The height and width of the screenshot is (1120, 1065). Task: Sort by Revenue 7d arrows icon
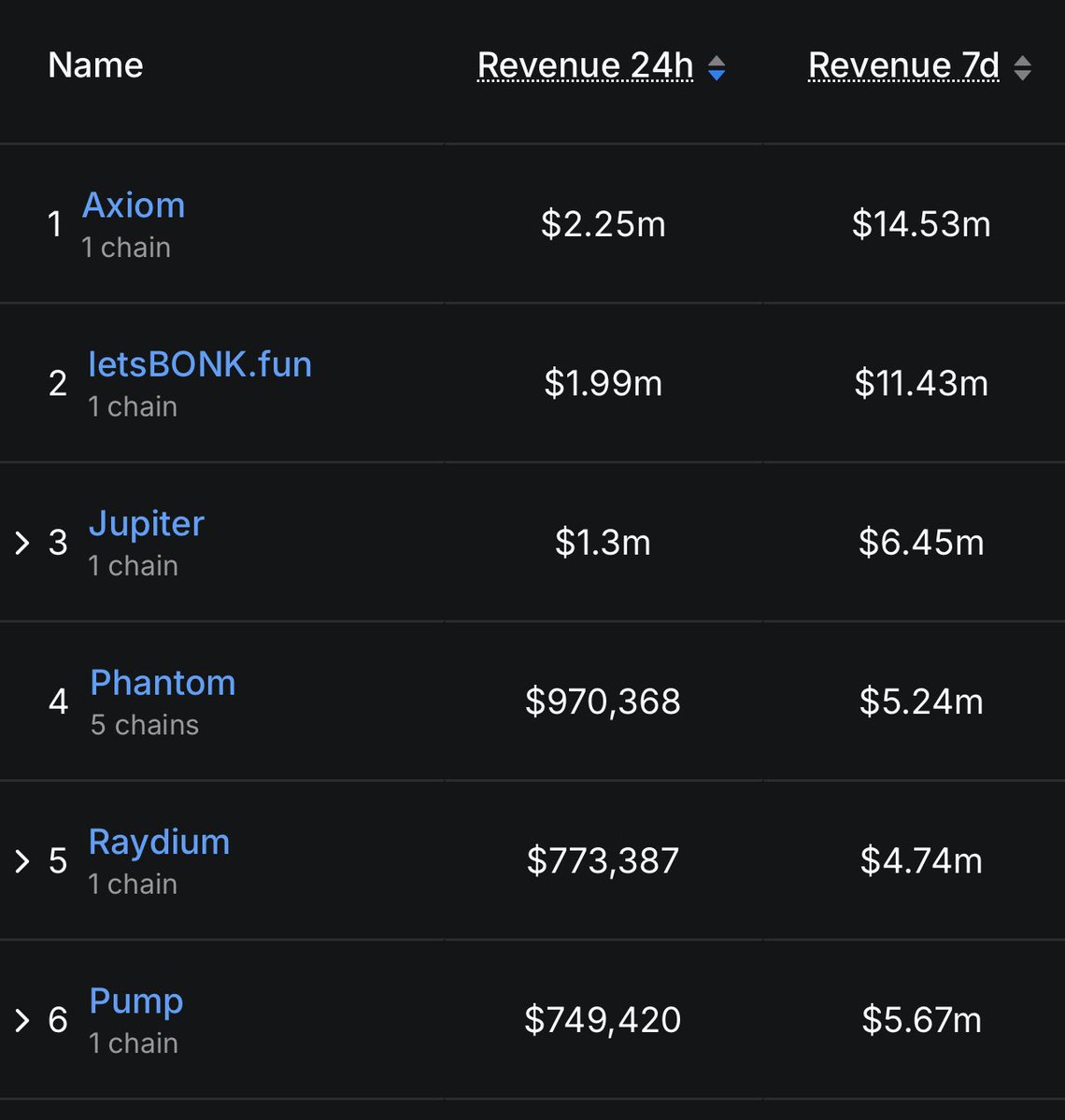point(1022,68)
